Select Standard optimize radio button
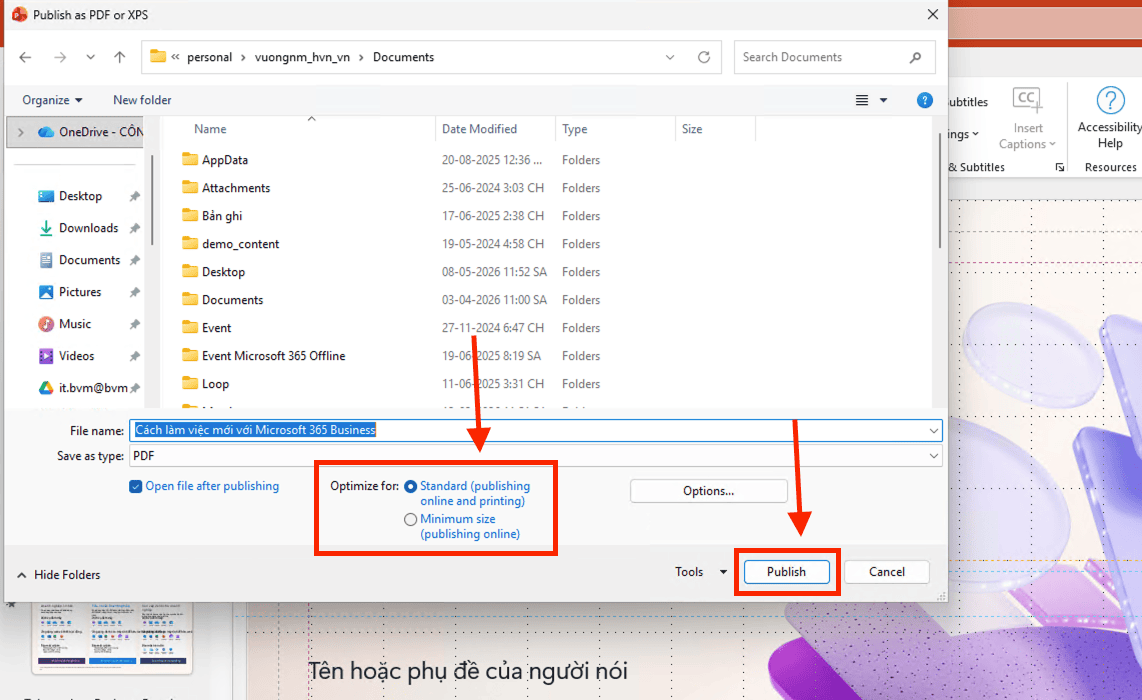Image resolution: width=1142 pixels, height=700 pixels. [x=411, y=487]
